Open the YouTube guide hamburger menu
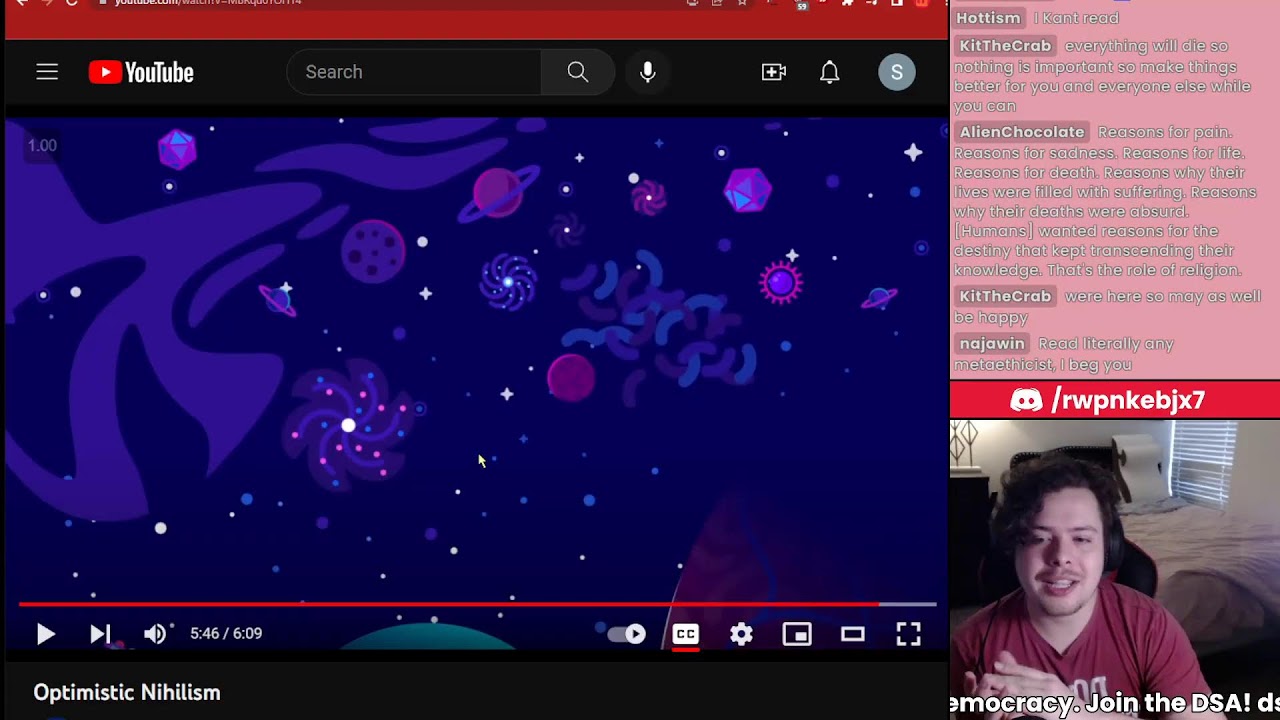The width and height of the screenshot is (1280, 720). pyautogui.click(x=47, y=72)
